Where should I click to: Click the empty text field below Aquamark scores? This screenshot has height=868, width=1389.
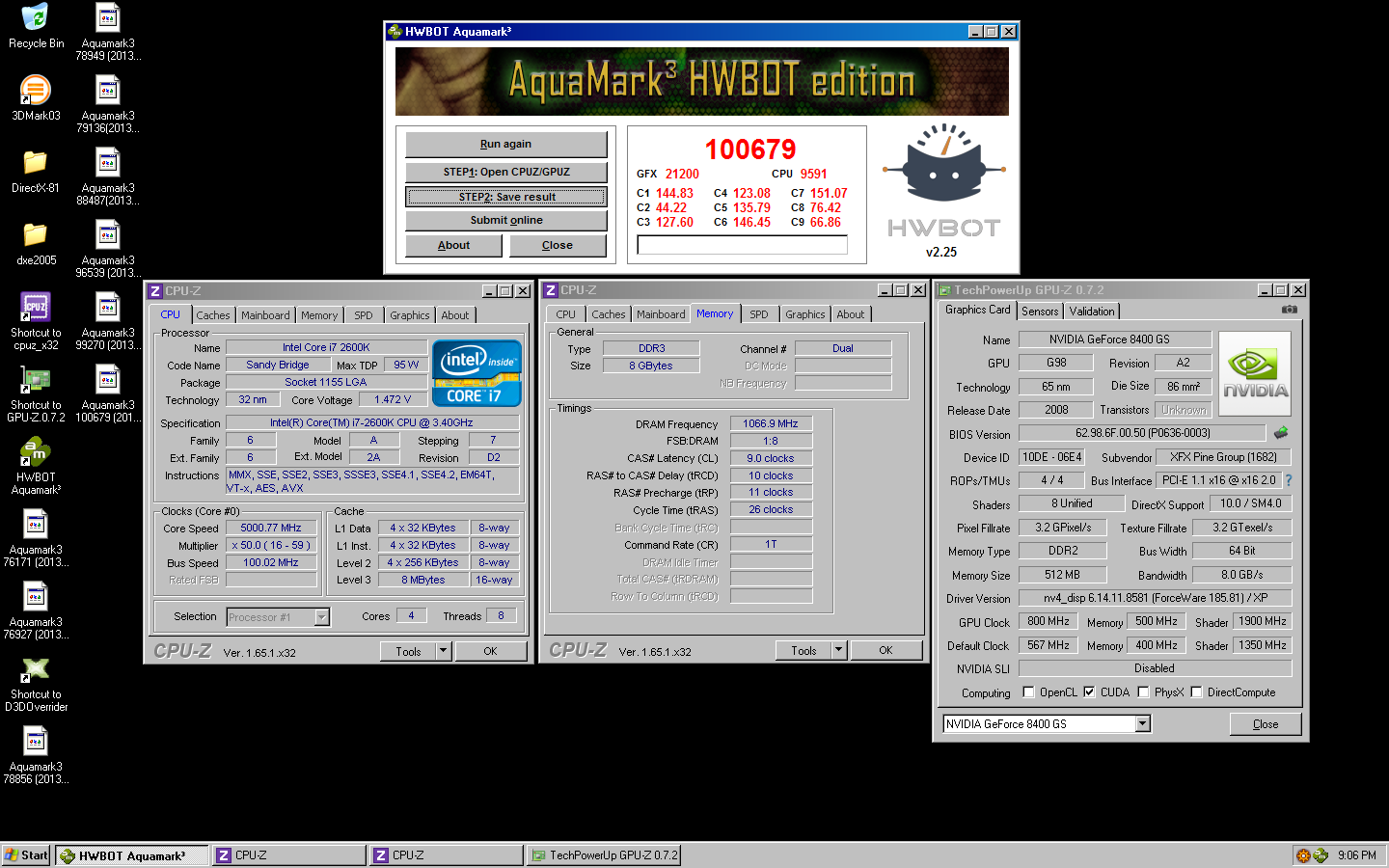coord(742,245)
